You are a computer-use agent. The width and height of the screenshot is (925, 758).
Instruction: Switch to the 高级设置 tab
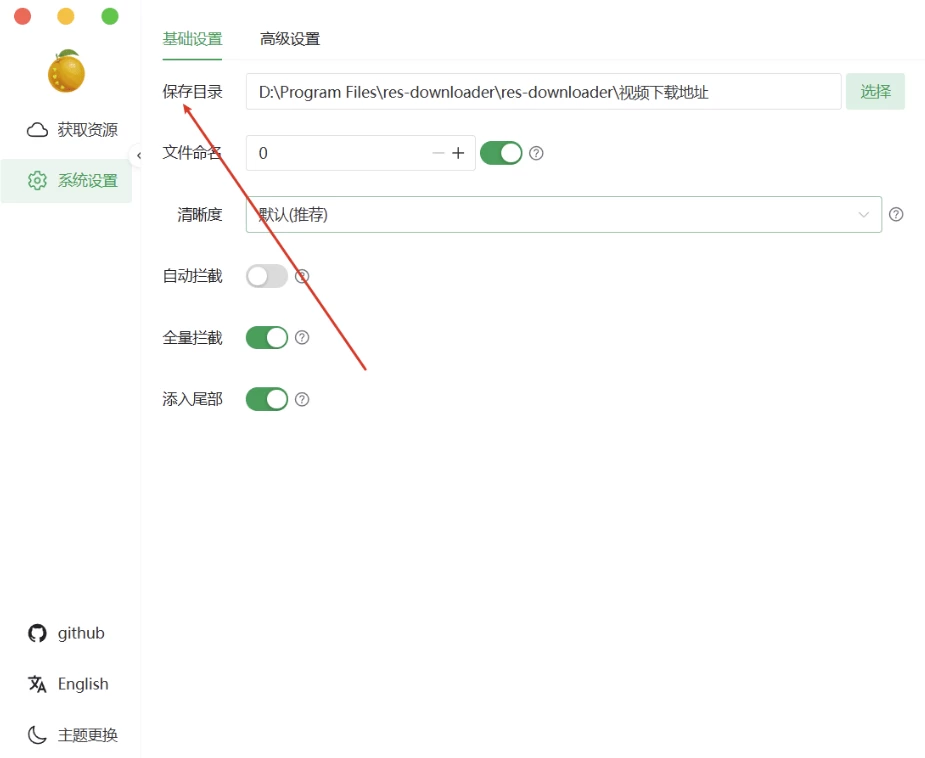tap(289, 38)
